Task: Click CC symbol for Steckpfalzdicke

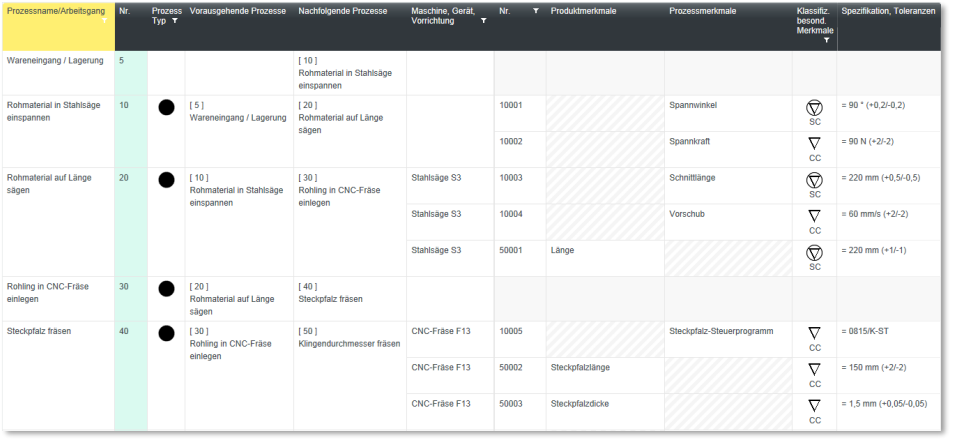Action: coord(814,405)
